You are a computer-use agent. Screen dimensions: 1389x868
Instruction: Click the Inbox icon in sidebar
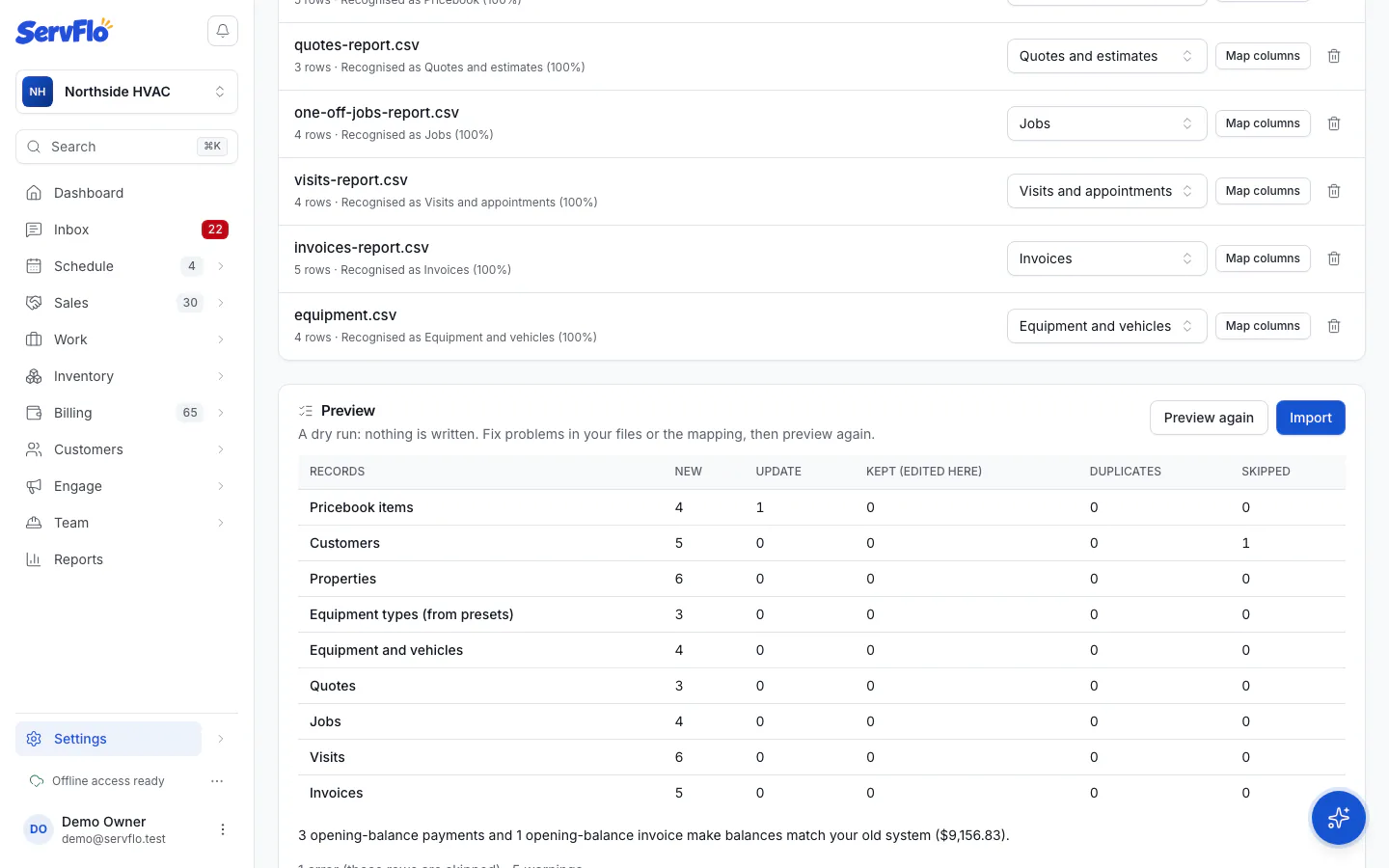[34, 230]
